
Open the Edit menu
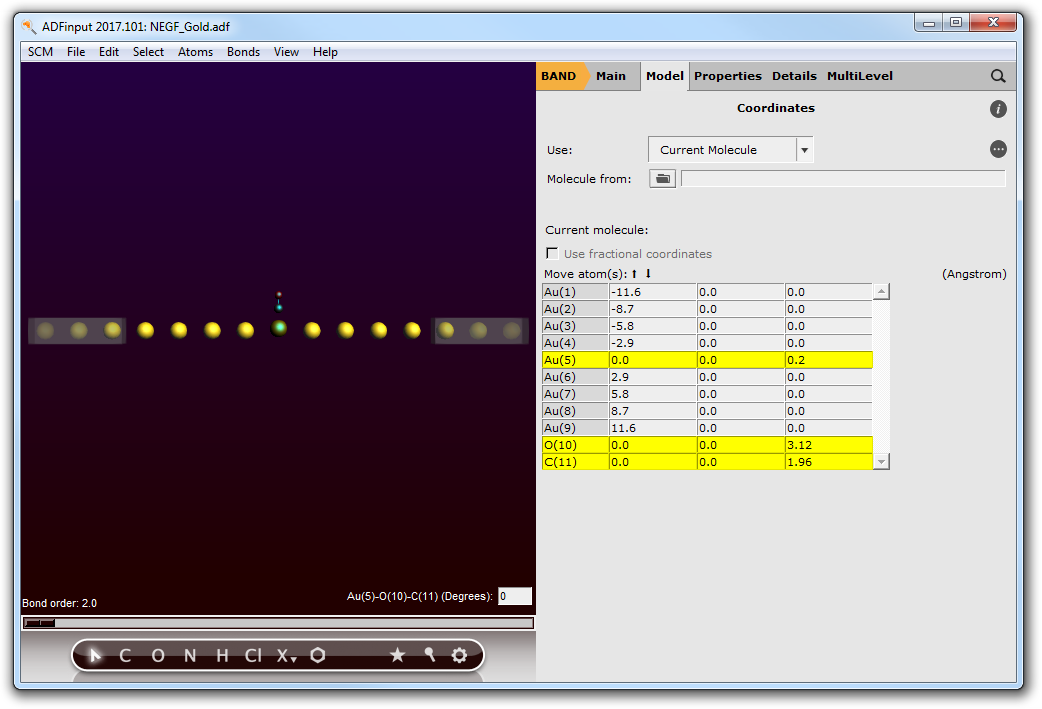coord(109,52)
